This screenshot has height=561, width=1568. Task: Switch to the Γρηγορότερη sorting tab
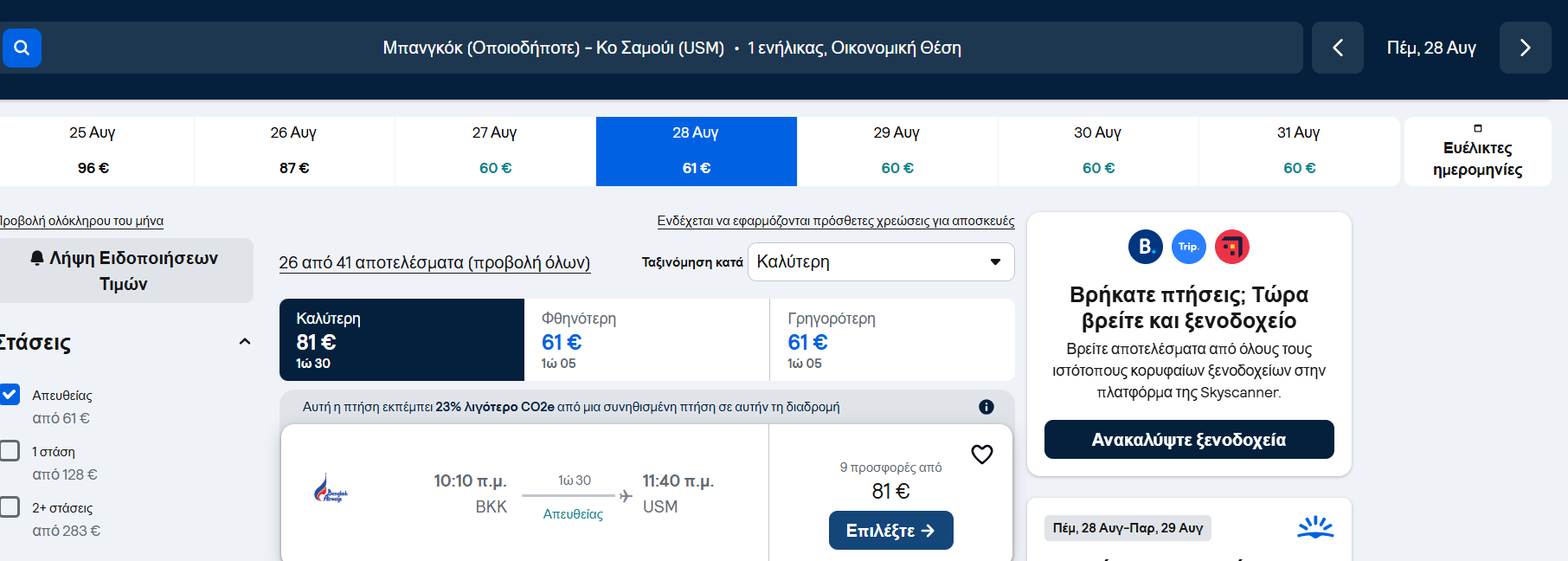(892, 339)
